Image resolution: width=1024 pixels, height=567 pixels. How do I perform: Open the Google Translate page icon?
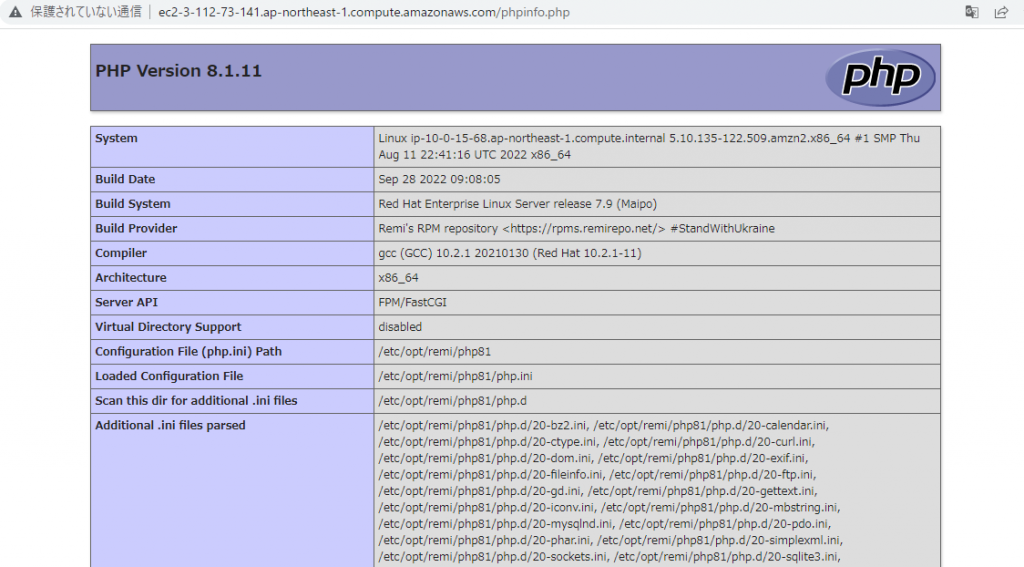971,12
